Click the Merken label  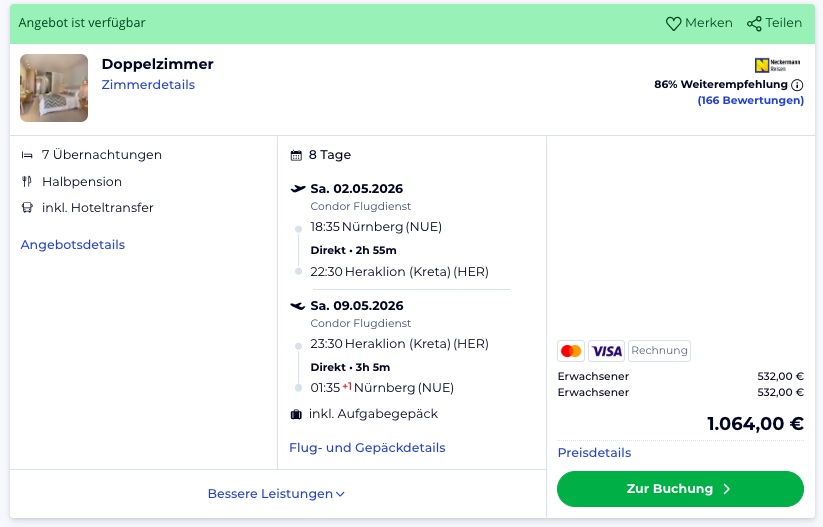click(x=709, y=23)
